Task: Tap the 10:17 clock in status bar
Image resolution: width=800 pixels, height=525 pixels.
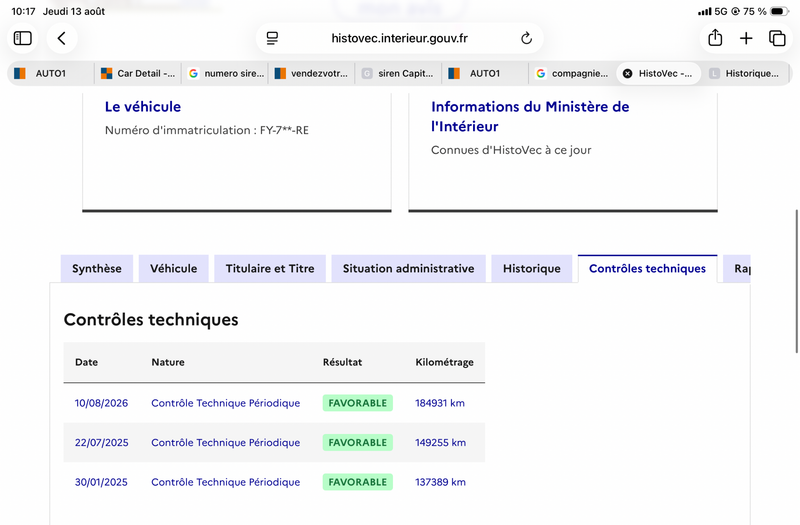Action: (x=23, y=11)
